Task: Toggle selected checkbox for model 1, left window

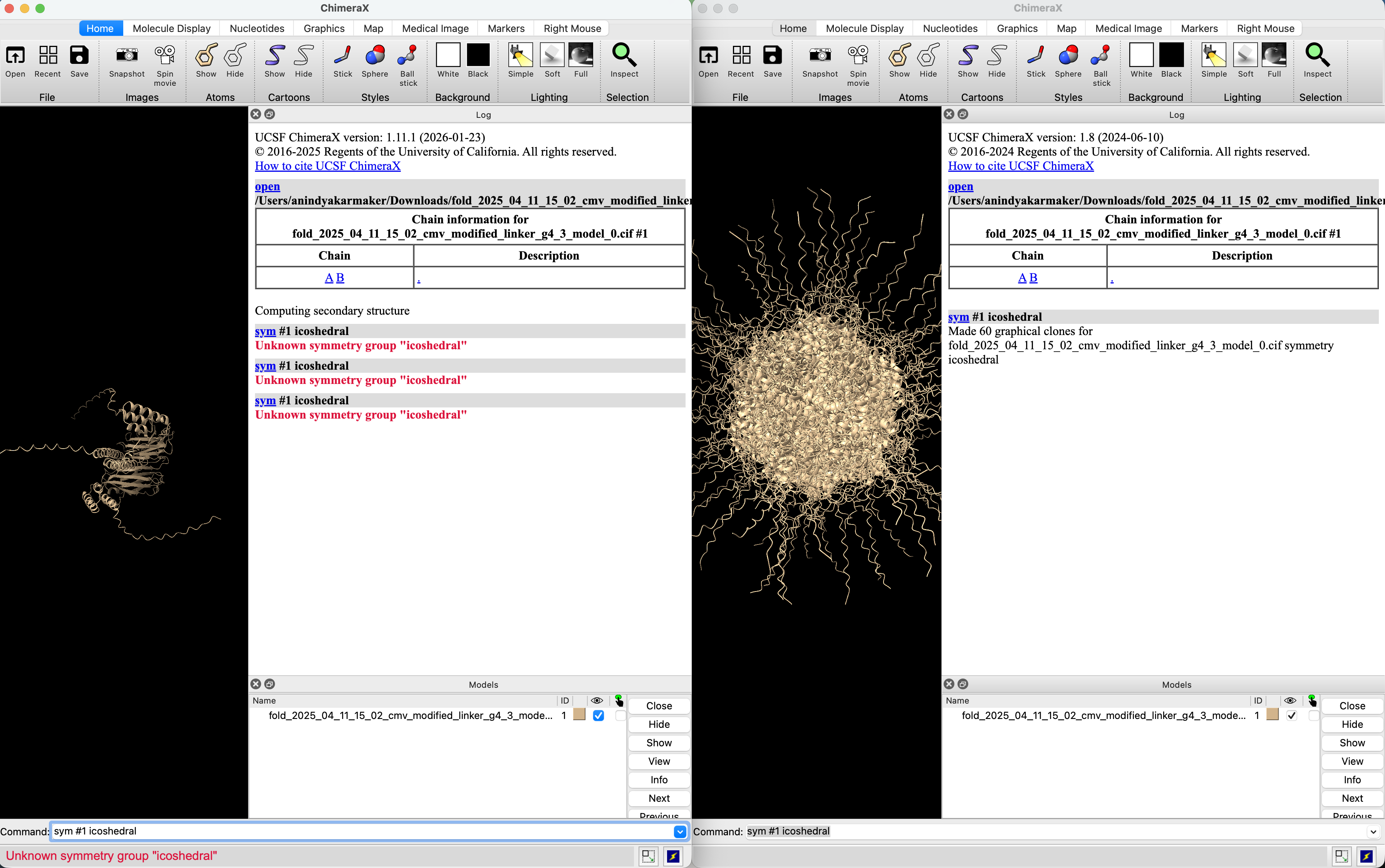Action: point(620,715)
